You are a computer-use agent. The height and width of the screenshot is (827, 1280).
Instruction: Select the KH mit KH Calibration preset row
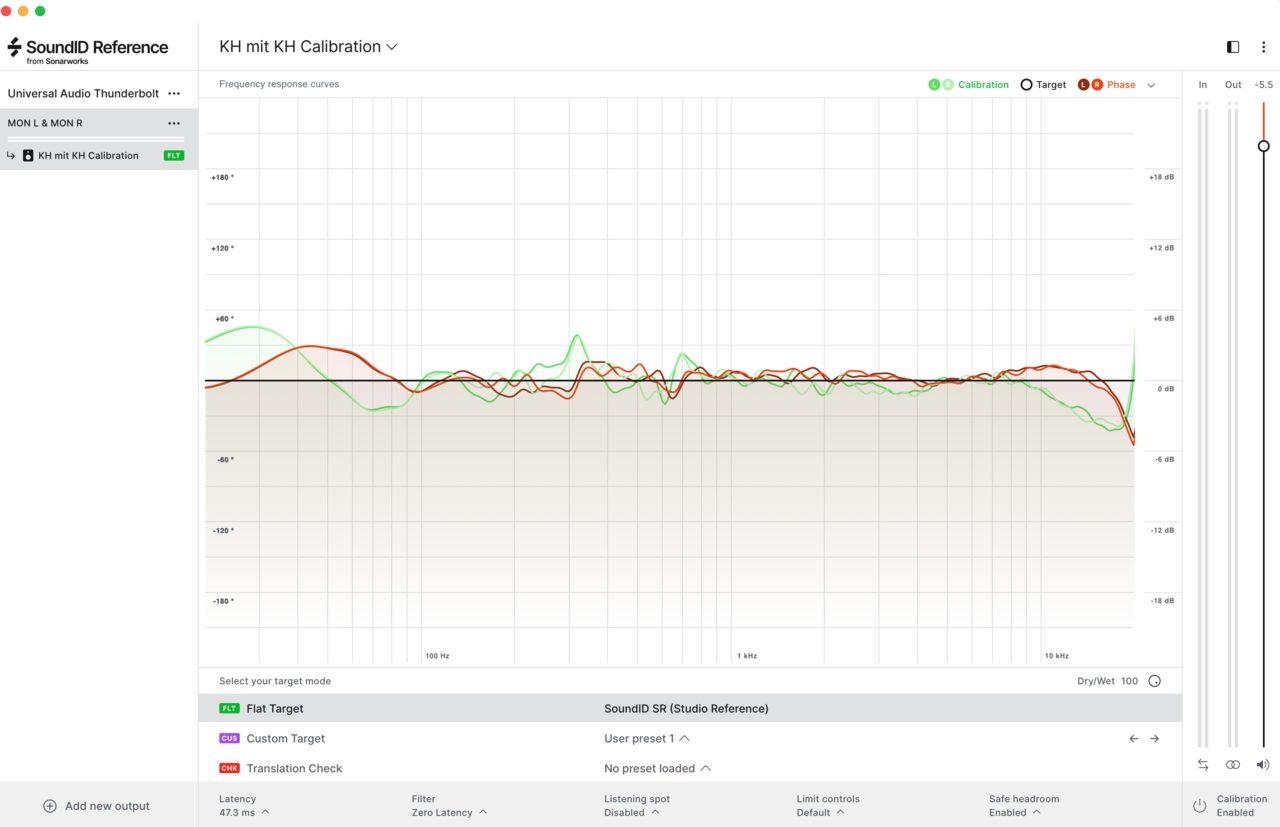coord(99,155)
